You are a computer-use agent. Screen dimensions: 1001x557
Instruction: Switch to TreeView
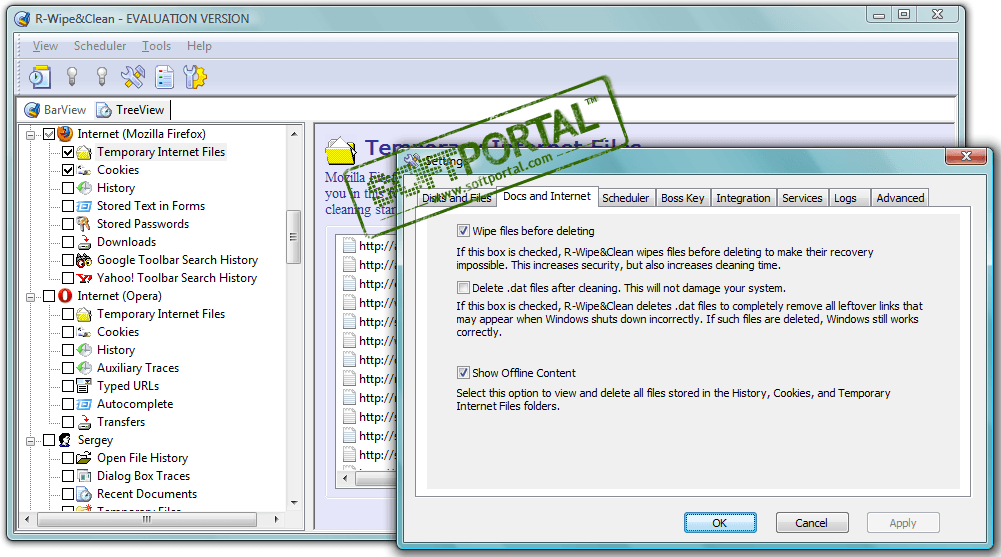131,110
